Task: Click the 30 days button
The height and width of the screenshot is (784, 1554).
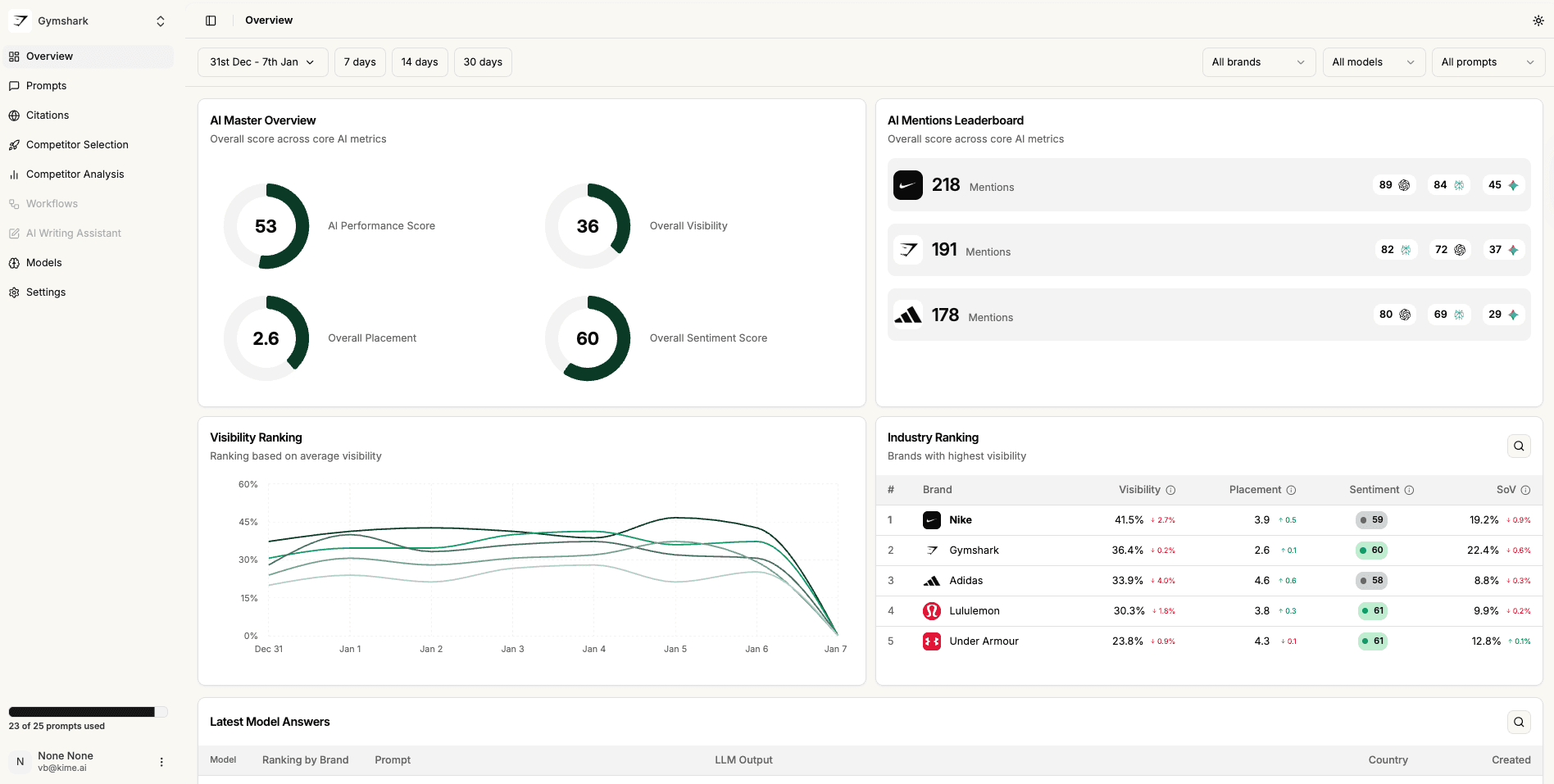Action: 482,61
